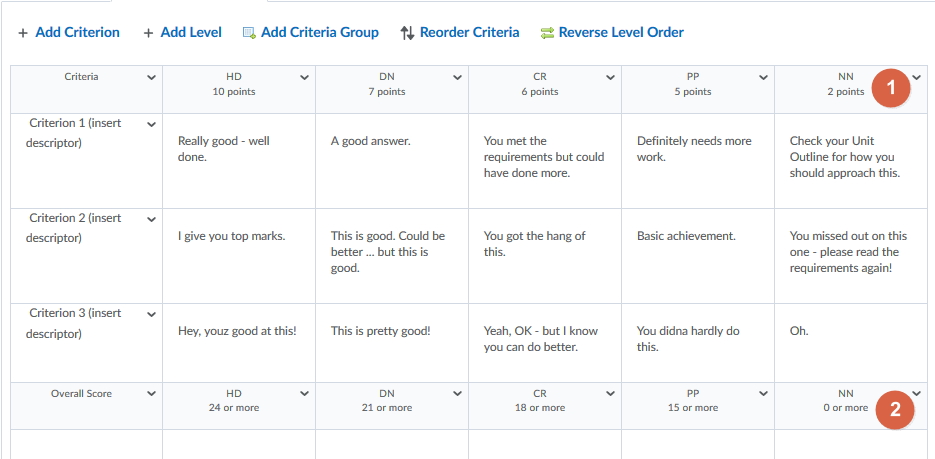Viewport: 935px width, 459px height.
Task: Click the 'Criteria' column header label
Action: point(81,77)
